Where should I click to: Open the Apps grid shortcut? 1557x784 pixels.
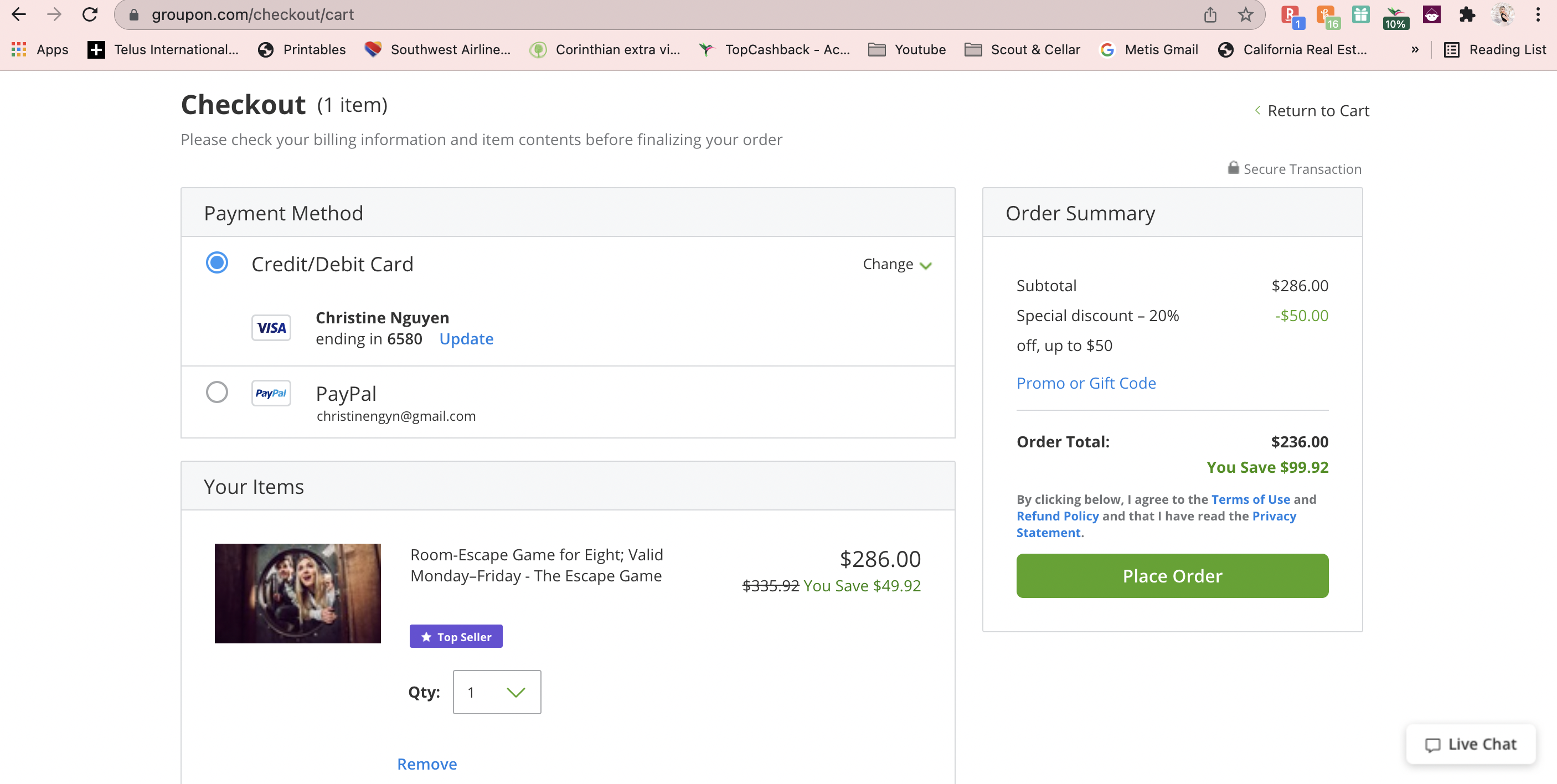pos(40,50)
